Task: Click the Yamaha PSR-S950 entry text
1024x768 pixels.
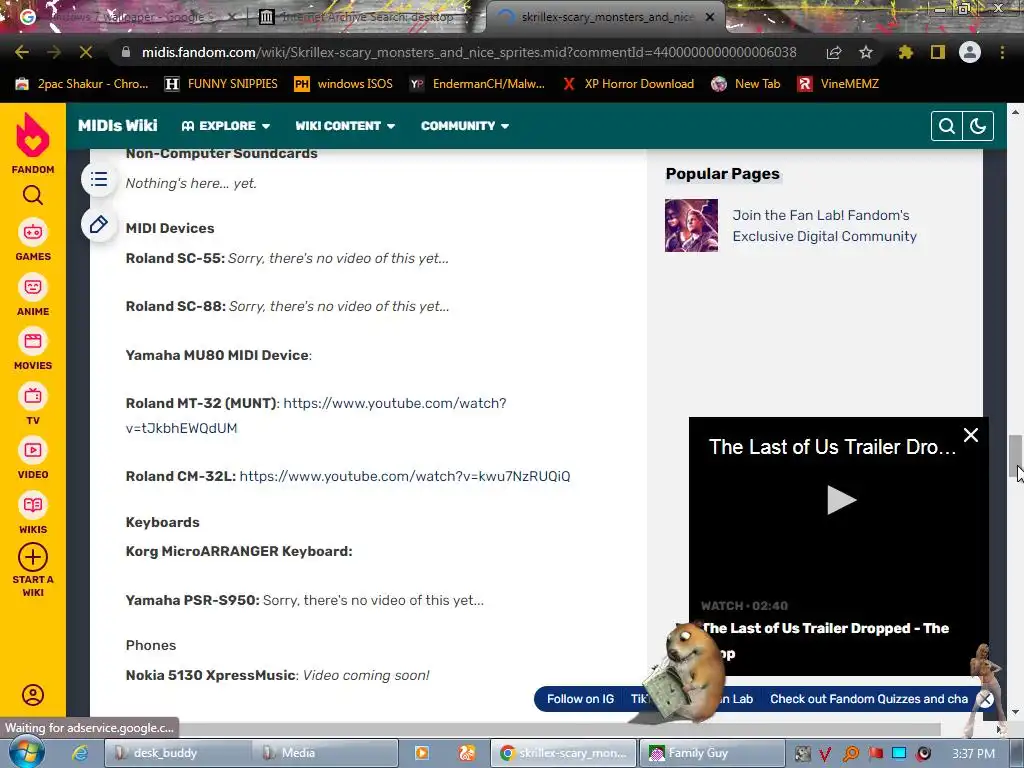Action: point(304,600)
